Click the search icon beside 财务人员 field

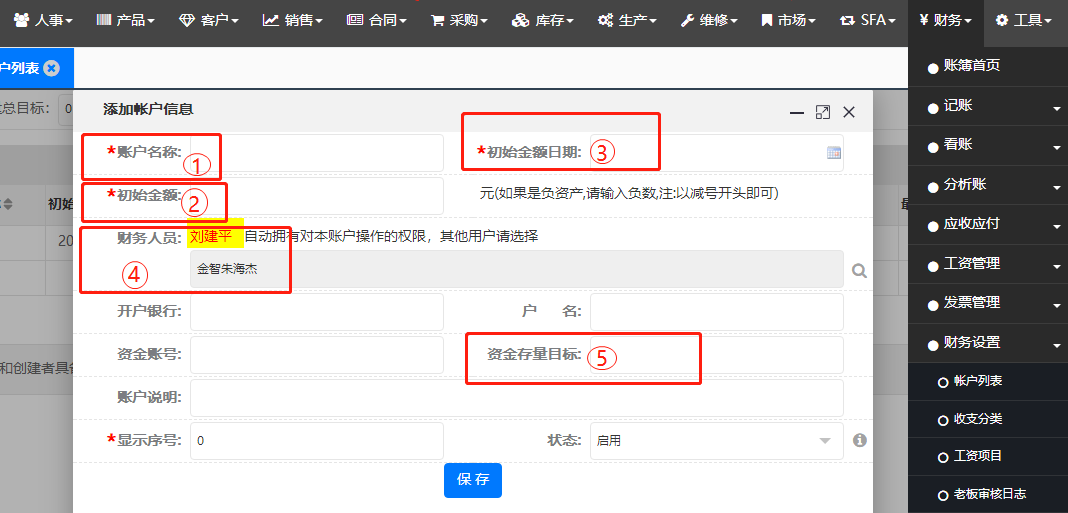point(860,270)
